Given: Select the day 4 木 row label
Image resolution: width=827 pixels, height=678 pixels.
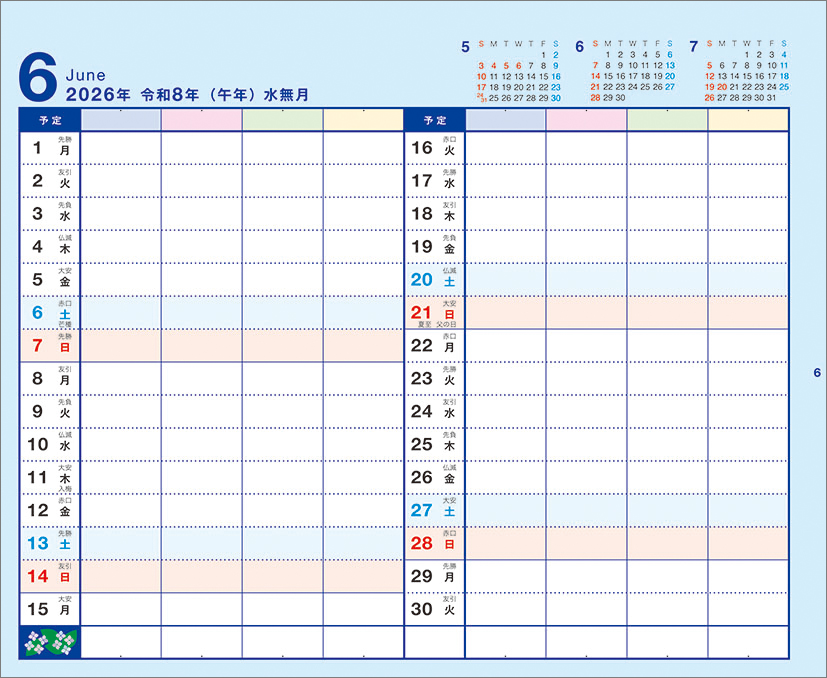Looking at the screenshot, I should pyautogui.click(x=50, y=246).
